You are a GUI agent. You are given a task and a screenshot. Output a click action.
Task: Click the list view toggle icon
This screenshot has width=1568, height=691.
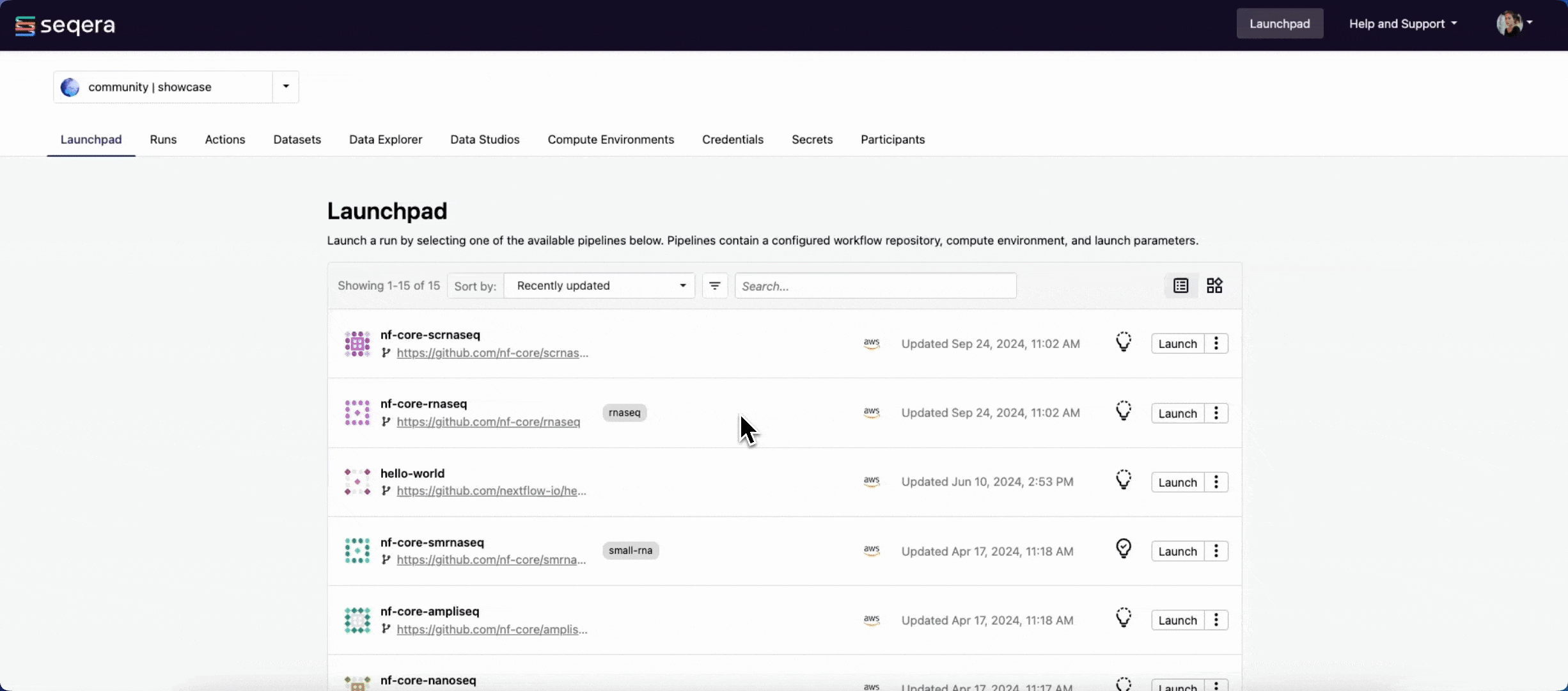(1181, 285)
